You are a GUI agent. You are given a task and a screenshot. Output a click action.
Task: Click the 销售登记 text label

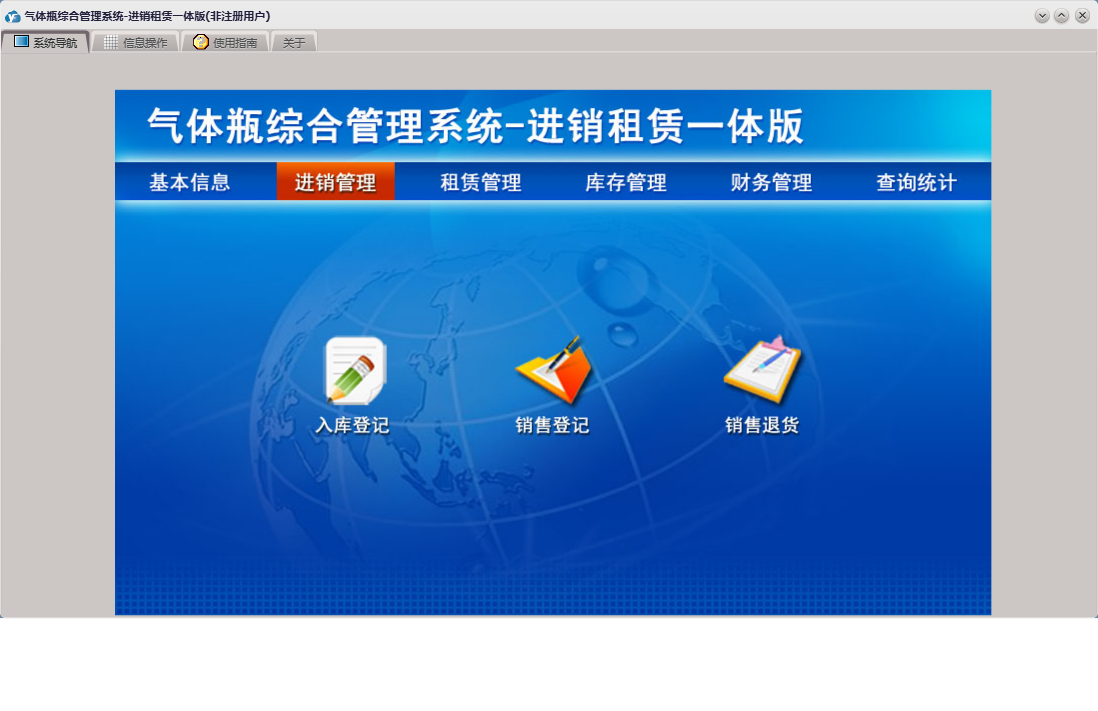tap(553, 425)
